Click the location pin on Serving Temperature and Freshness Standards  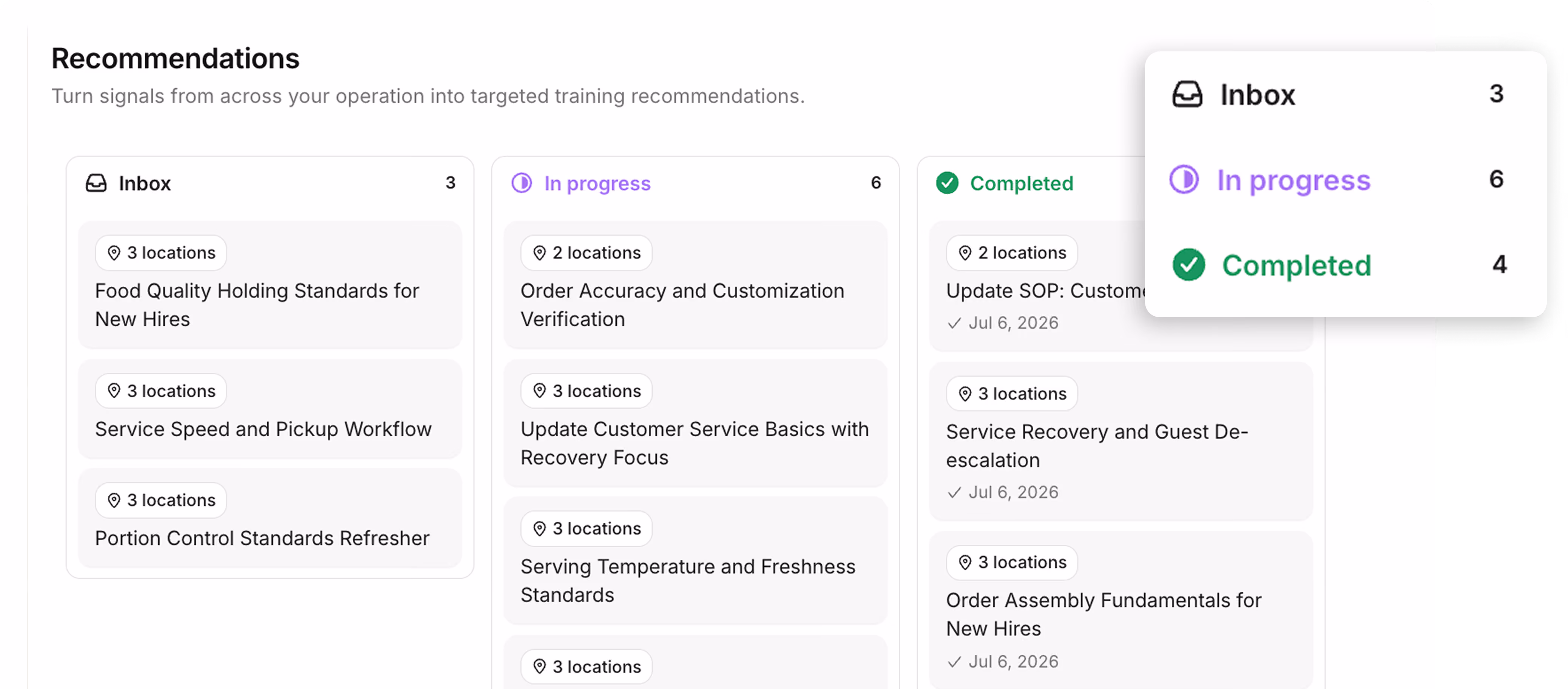[539, 528]
